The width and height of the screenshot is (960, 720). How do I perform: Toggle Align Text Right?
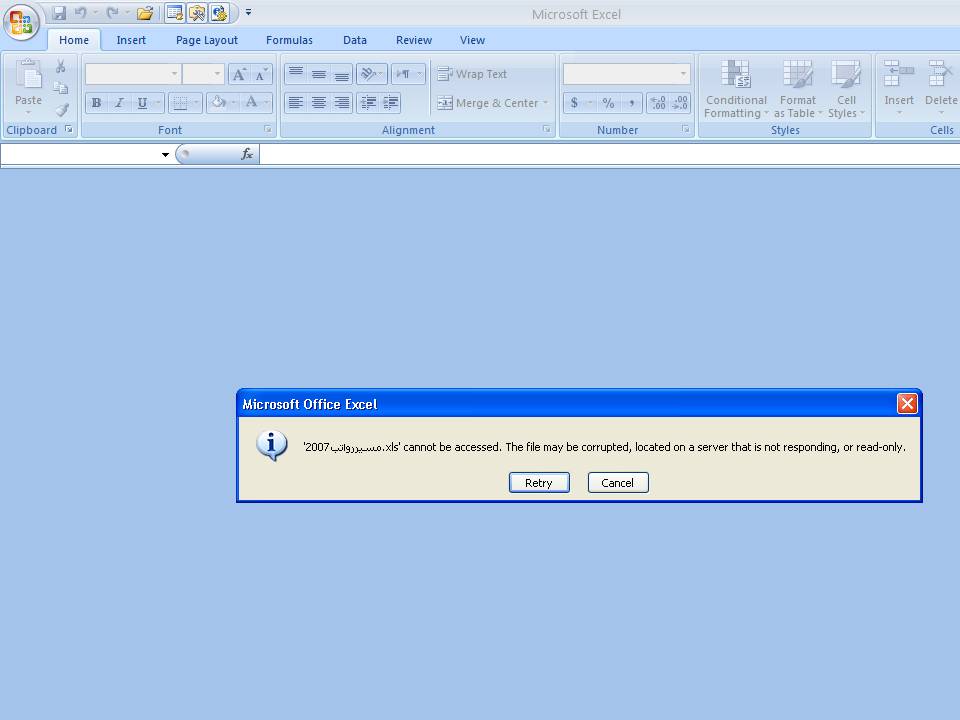(342, 103)
